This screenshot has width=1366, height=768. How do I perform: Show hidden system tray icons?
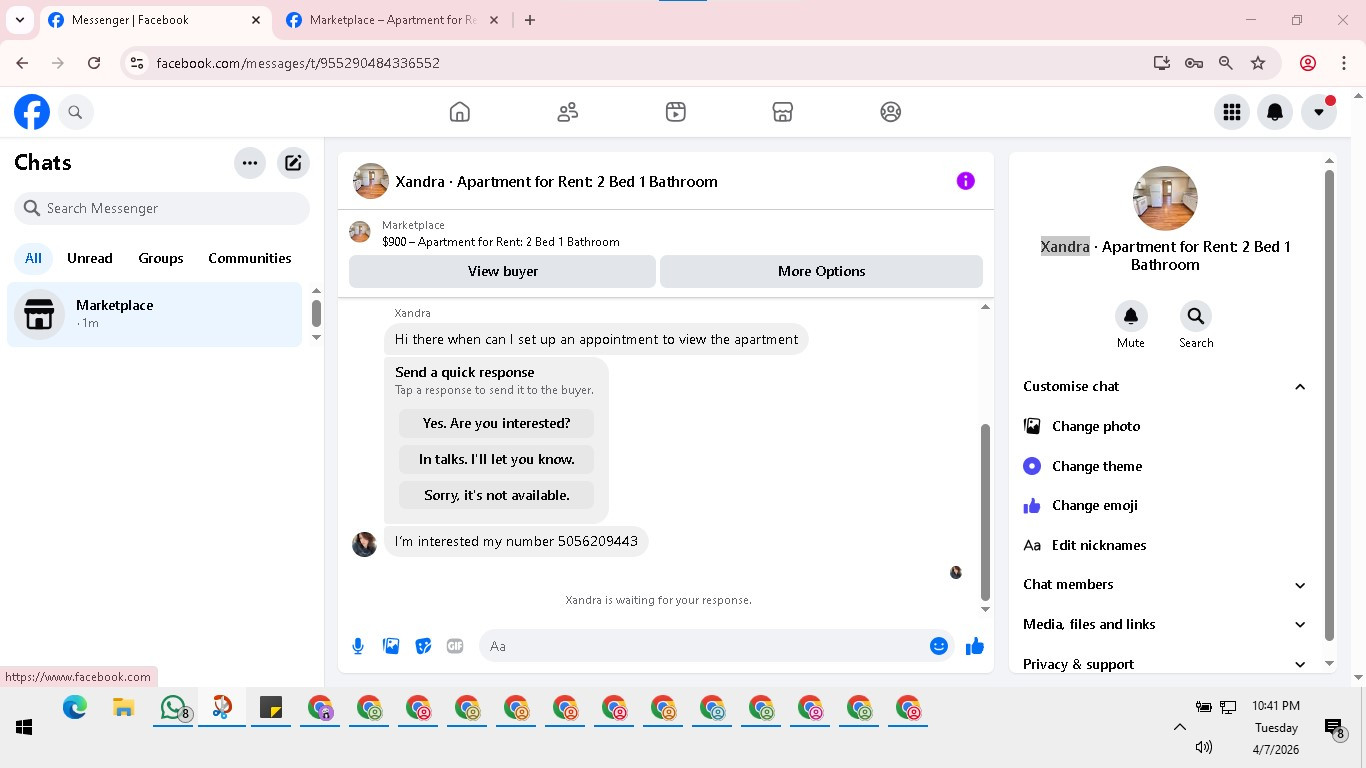pos(1179,727)
